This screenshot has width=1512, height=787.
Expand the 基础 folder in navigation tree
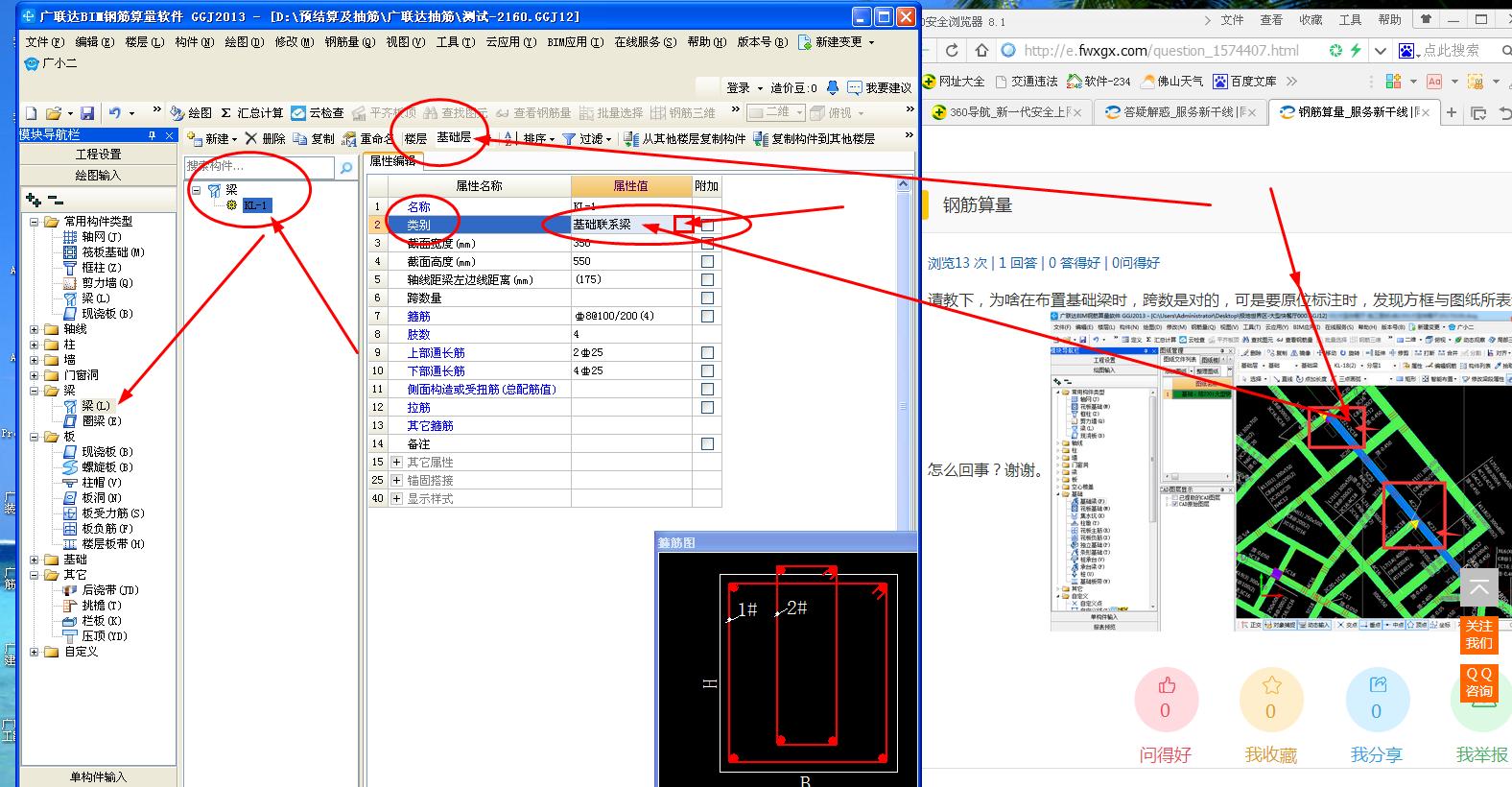coord(35,560)
